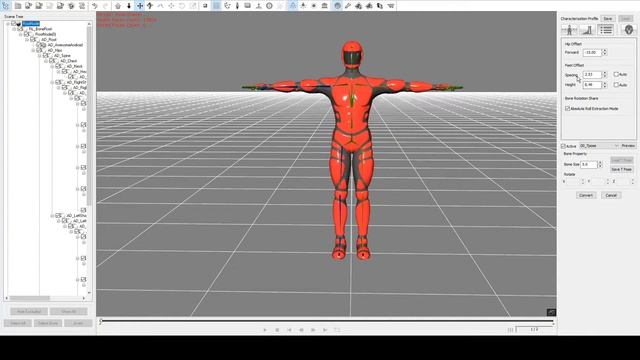The image size is (640, 360).
Task: Collapse the RootNode(0) expander
Action: pos(21,34)
